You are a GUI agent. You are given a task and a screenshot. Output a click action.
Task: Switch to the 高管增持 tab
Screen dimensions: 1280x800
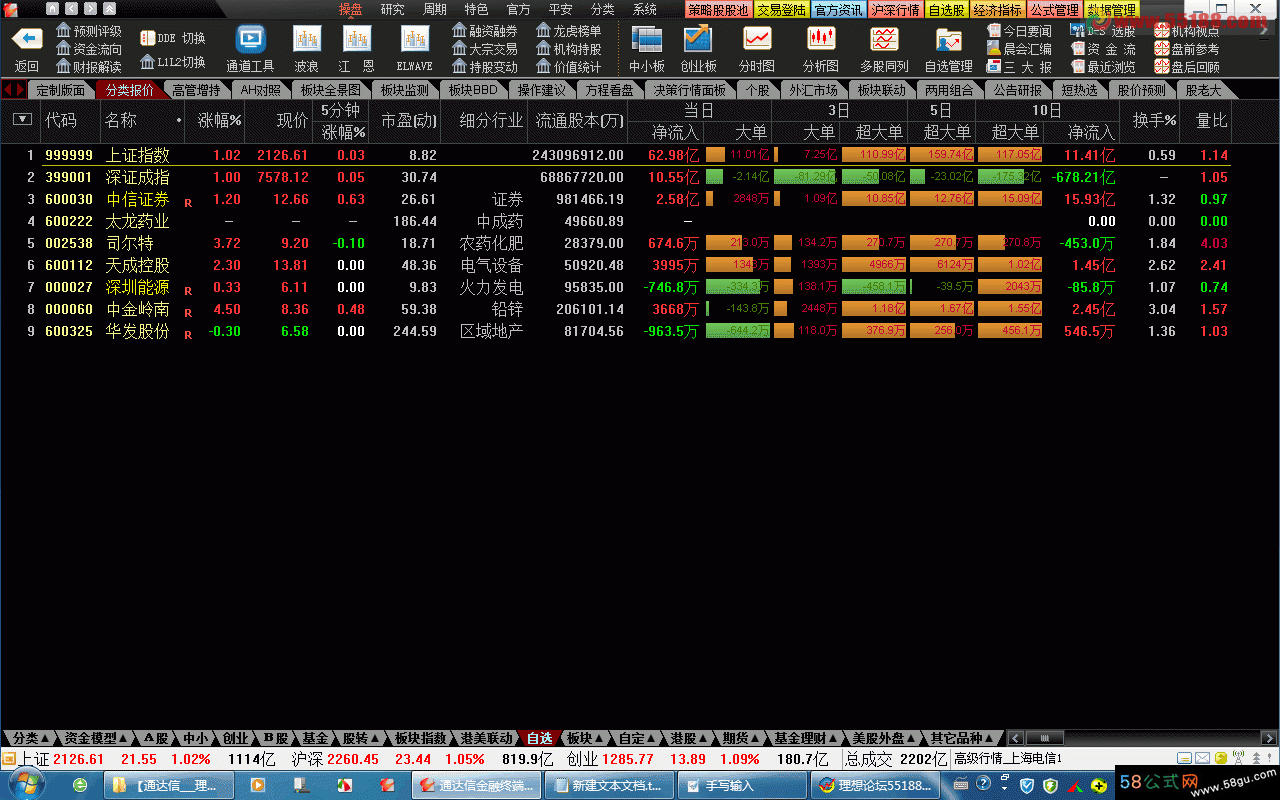(195, 90)
